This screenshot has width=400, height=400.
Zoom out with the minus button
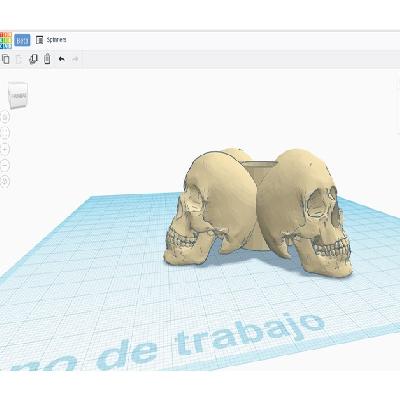pyautogui.click(x=5, y=165)
